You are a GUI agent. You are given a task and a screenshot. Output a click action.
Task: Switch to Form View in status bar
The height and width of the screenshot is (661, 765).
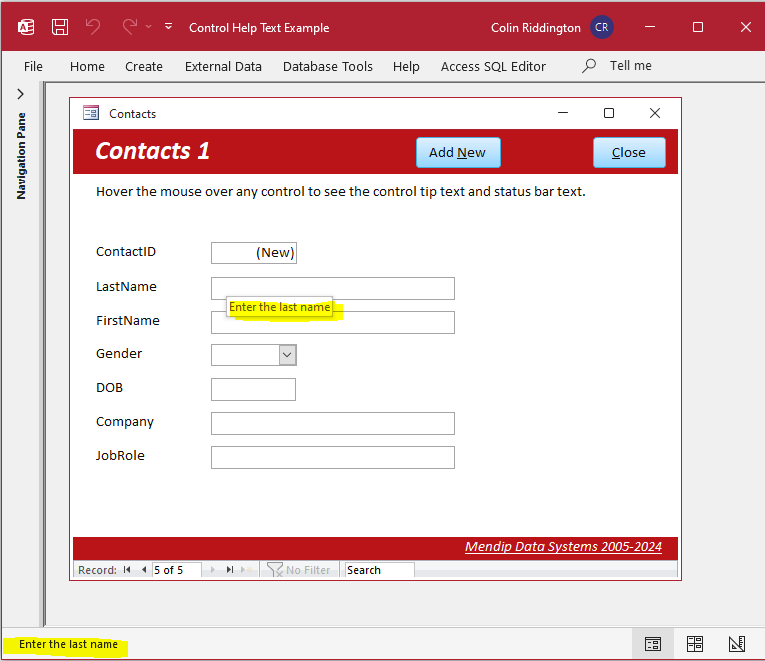pos(653,644)
